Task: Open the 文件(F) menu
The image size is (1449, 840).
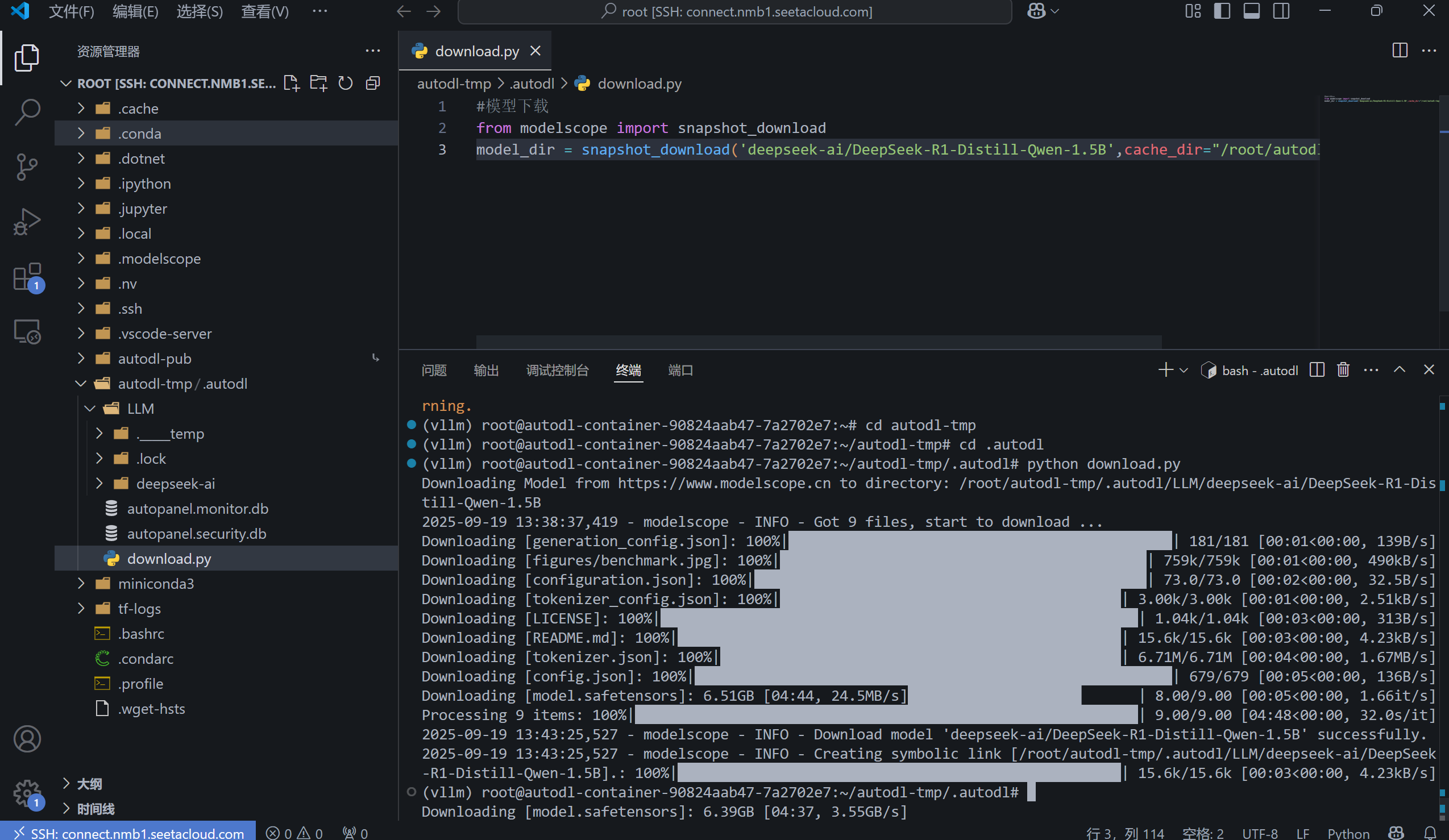Action: click(x=71, y=11)
